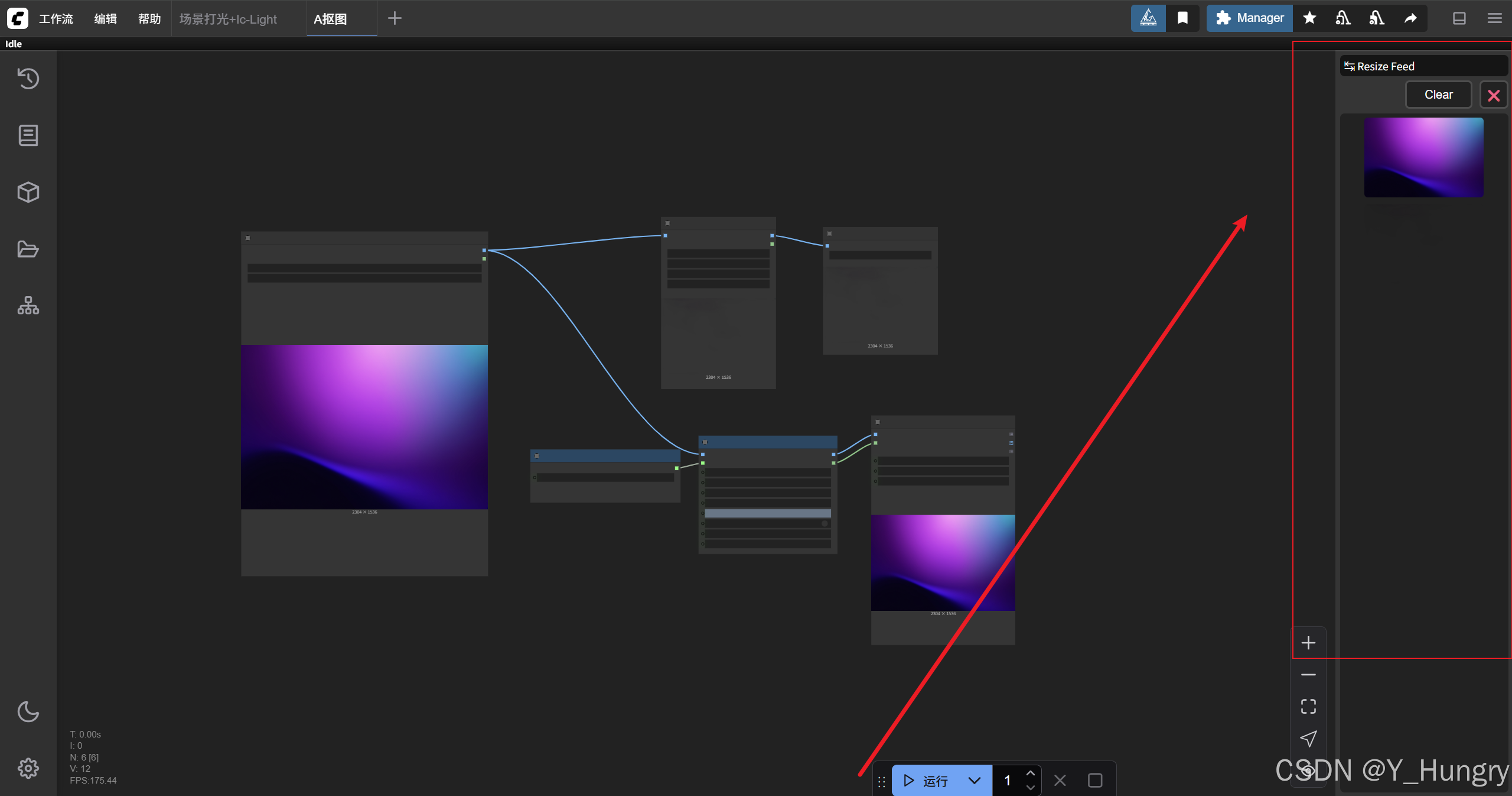Click the fit-view icon in zoom controls
Screen dimensions: 1512x796
(1308, 706)
